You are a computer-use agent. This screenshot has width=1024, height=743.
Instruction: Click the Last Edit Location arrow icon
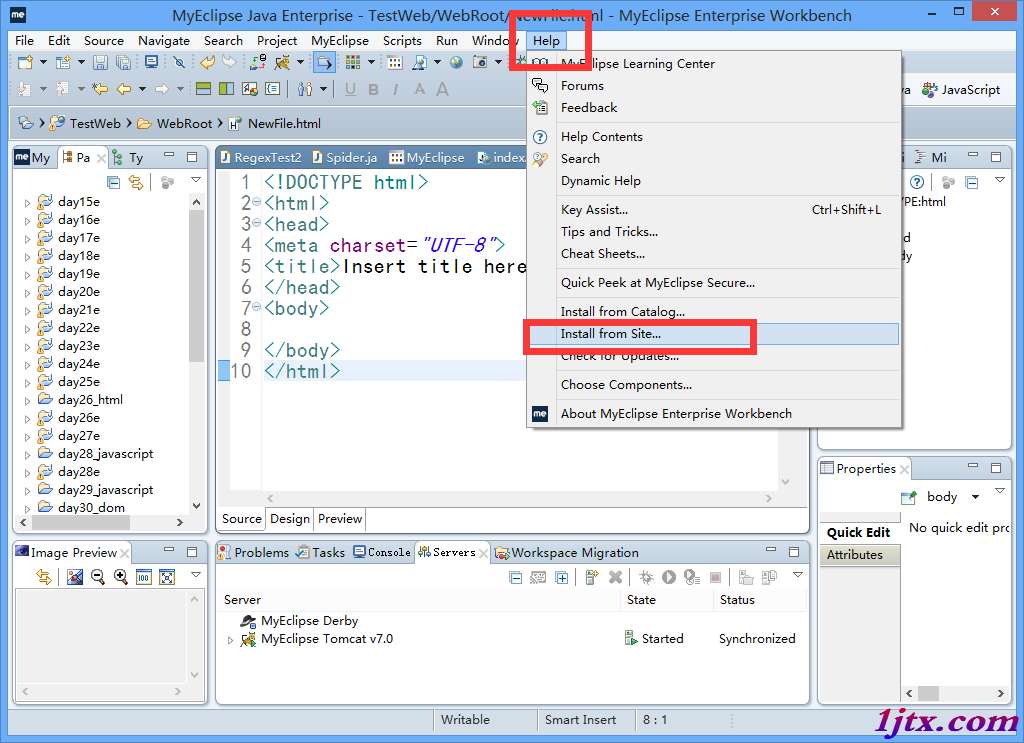(100, 89)
